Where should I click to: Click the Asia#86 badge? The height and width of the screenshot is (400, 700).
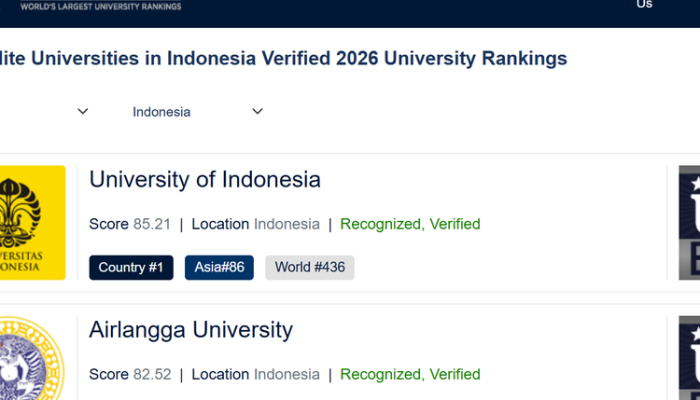pos(219,267)
